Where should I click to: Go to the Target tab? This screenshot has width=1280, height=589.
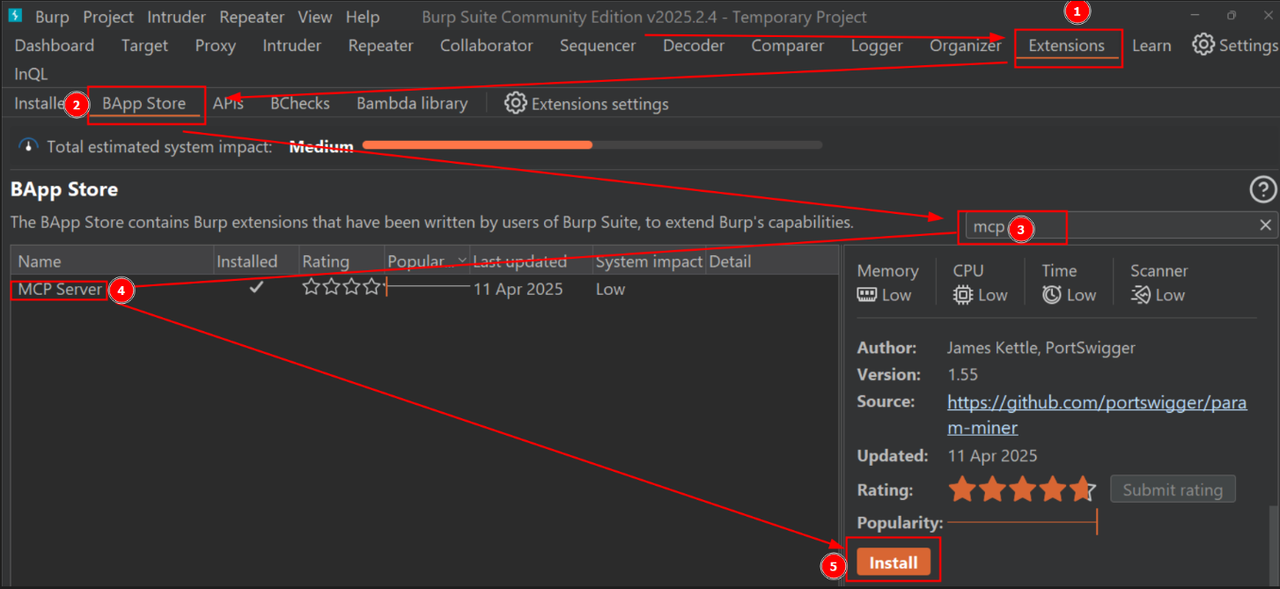tap(145, 46)
